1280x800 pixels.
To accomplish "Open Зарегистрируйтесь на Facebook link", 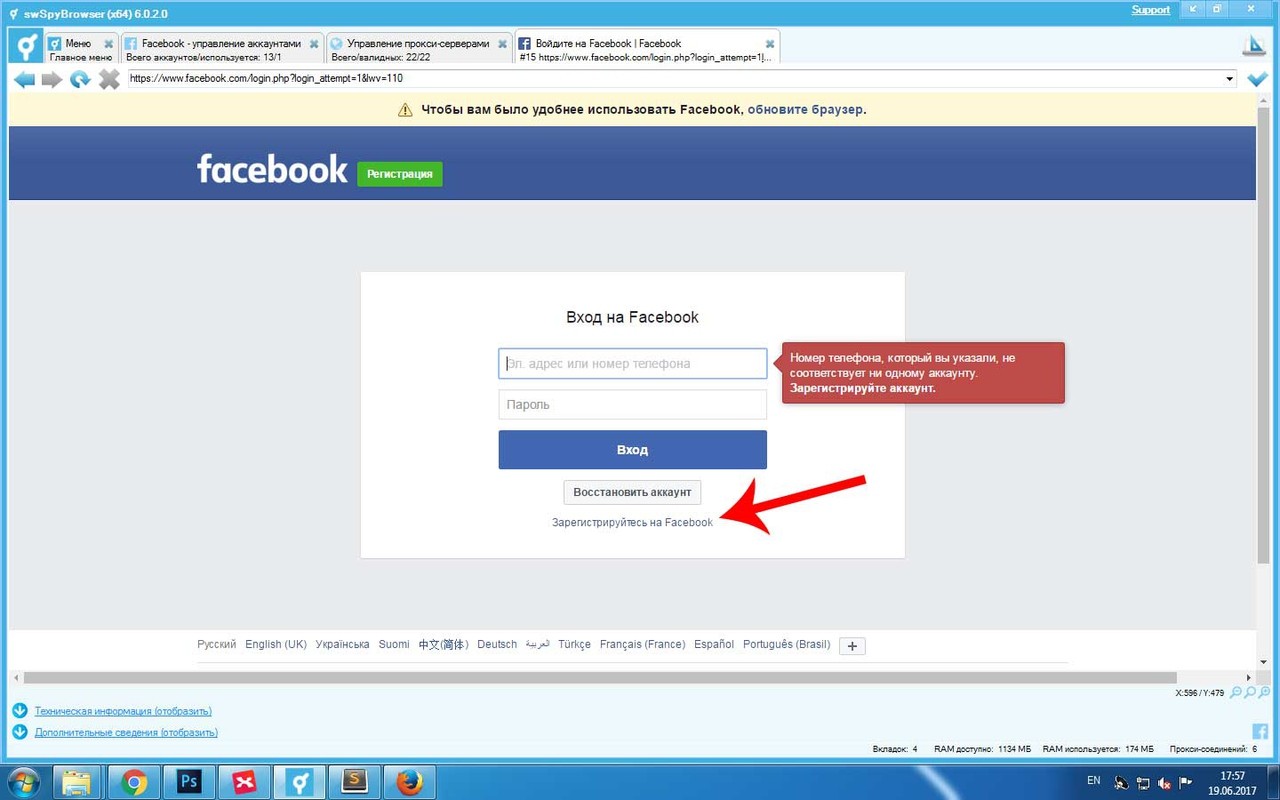I will point(632,522).
